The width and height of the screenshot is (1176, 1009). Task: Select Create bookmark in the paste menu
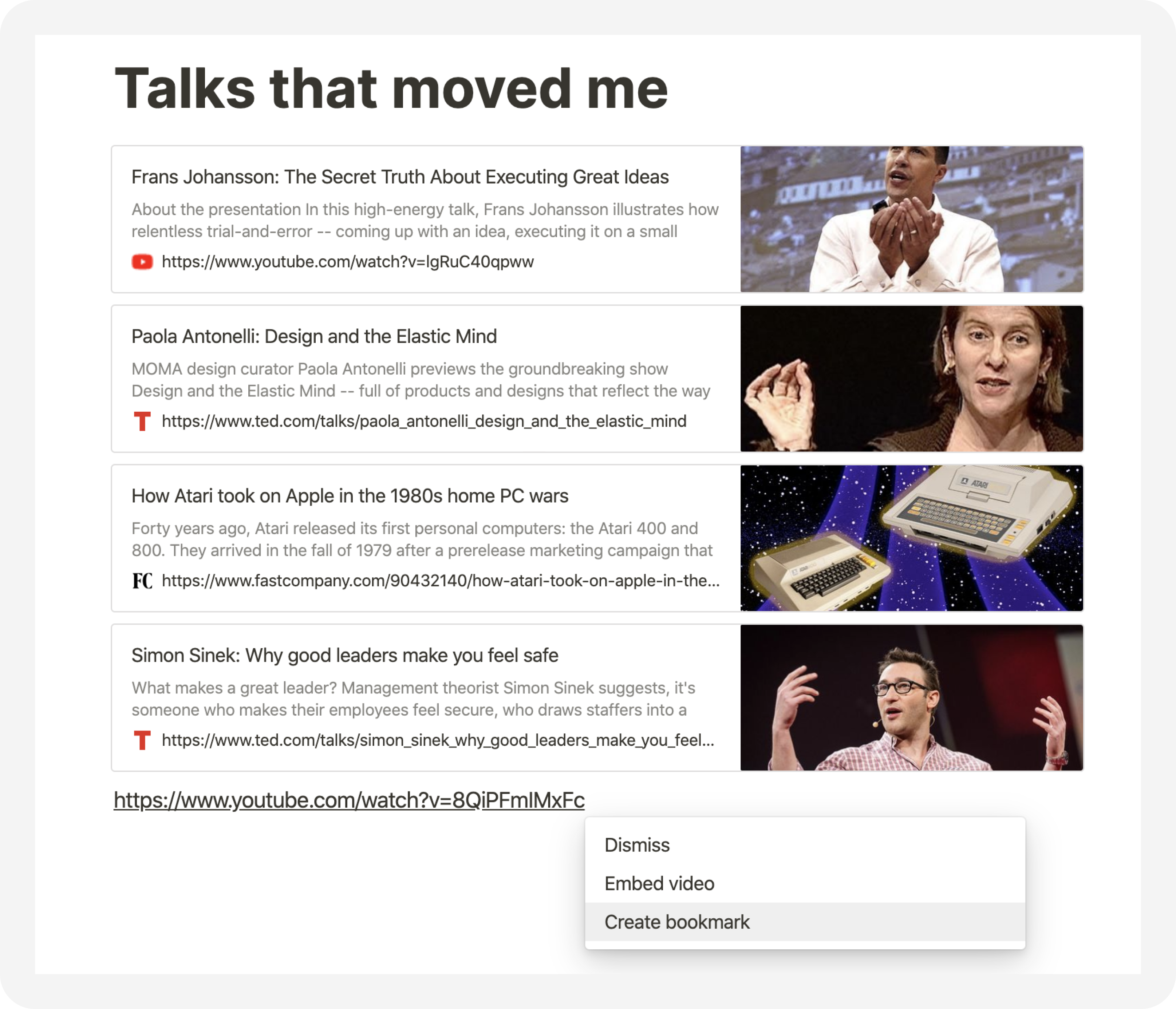[805, 922]
